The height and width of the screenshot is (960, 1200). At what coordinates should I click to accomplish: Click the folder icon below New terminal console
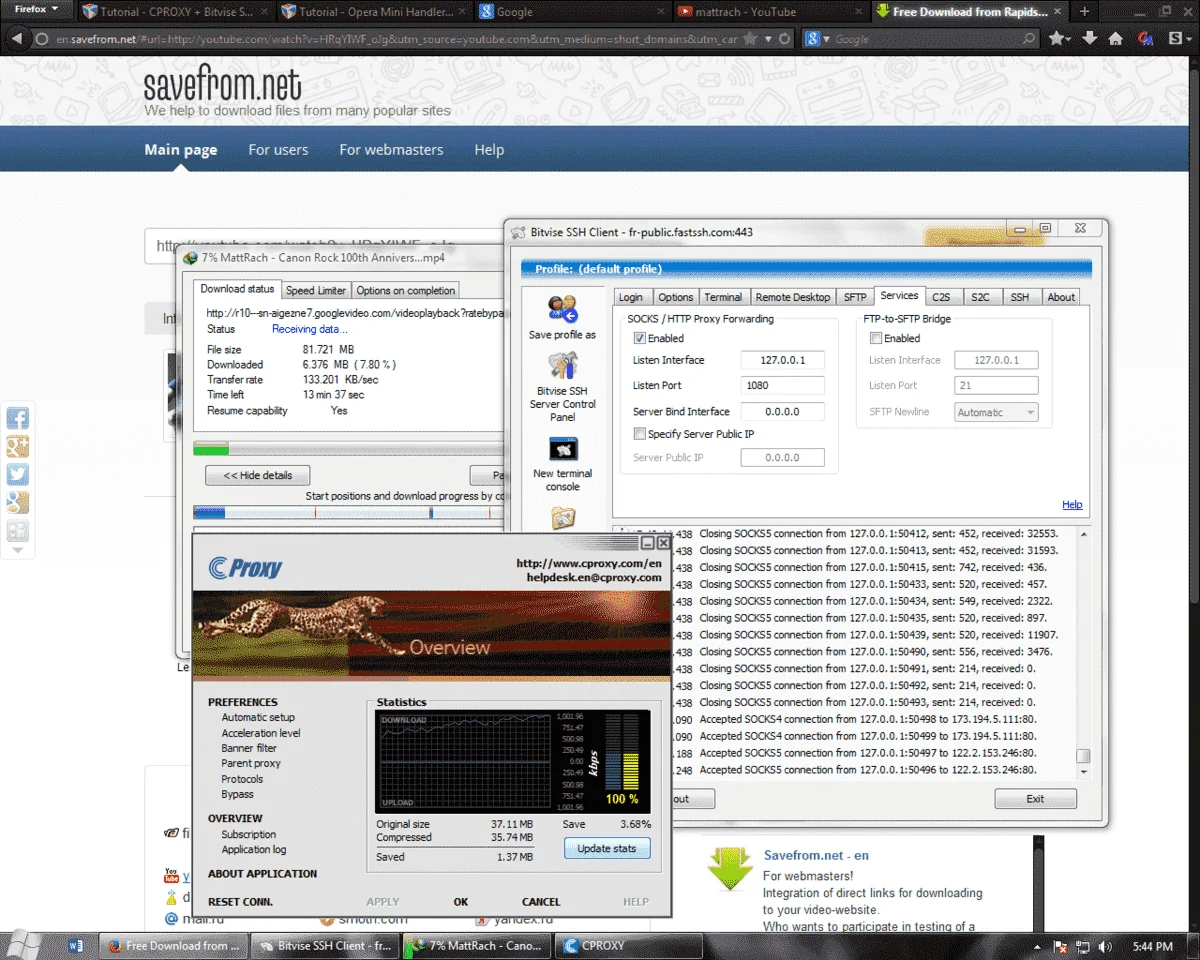[x=562, y=517]
